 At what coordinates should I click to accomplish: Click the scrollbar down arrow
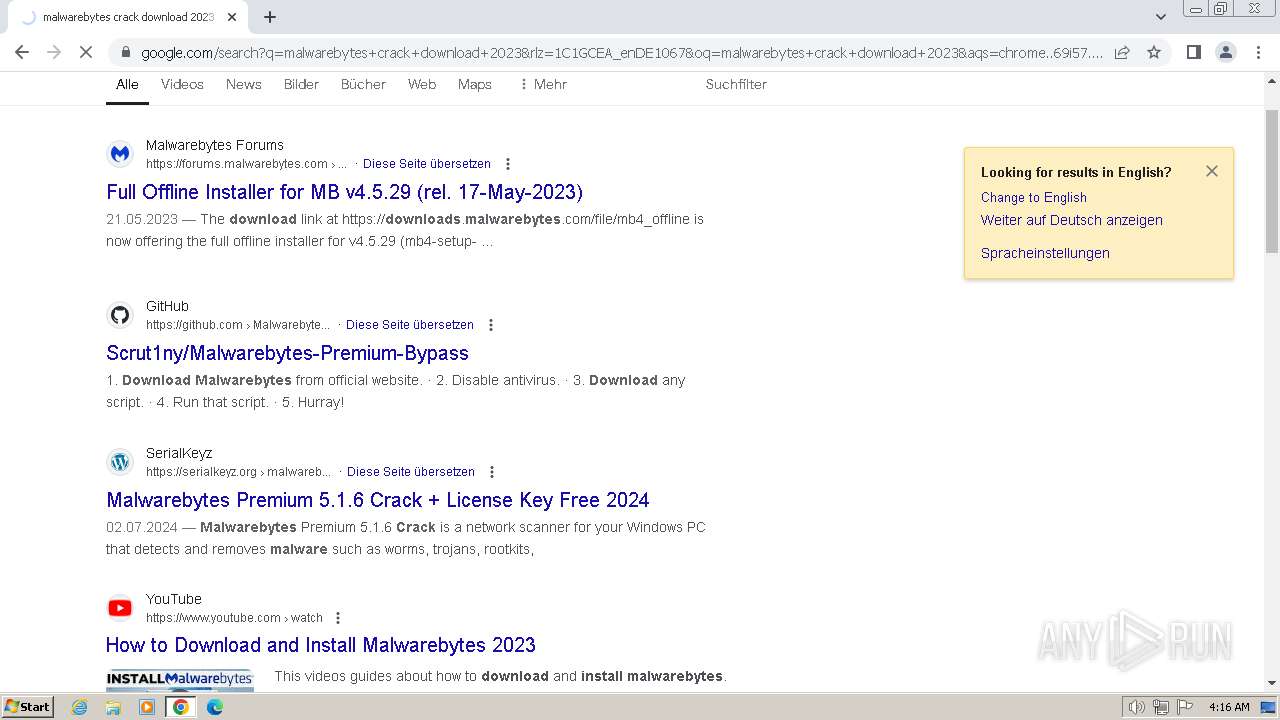(1272, 684)
